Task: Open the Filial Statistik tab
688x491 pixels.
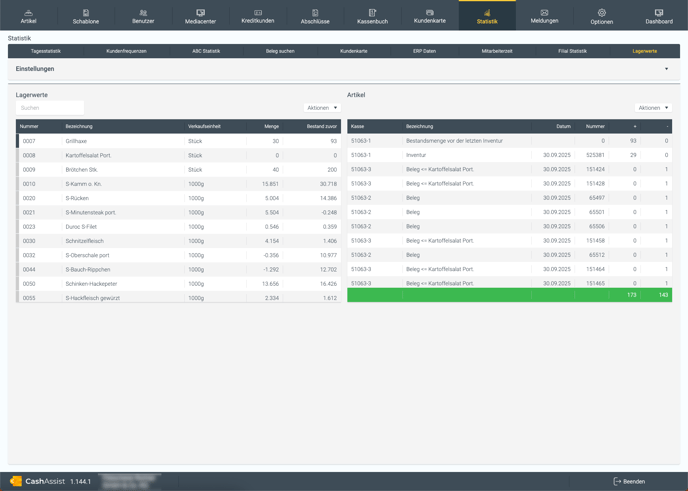Action: pos(572,51)
